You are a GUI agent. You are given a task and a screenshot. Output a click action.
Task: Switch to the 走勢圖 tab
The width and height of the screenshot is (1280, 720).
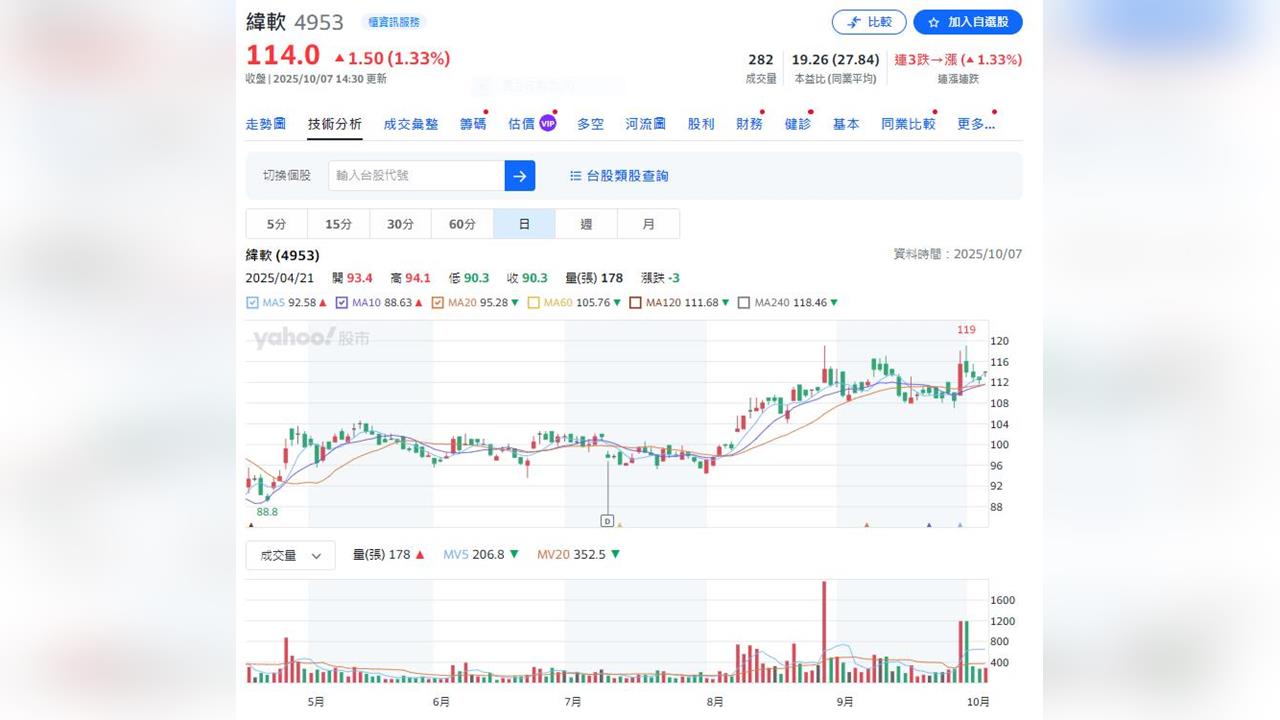tap(266, 124)
